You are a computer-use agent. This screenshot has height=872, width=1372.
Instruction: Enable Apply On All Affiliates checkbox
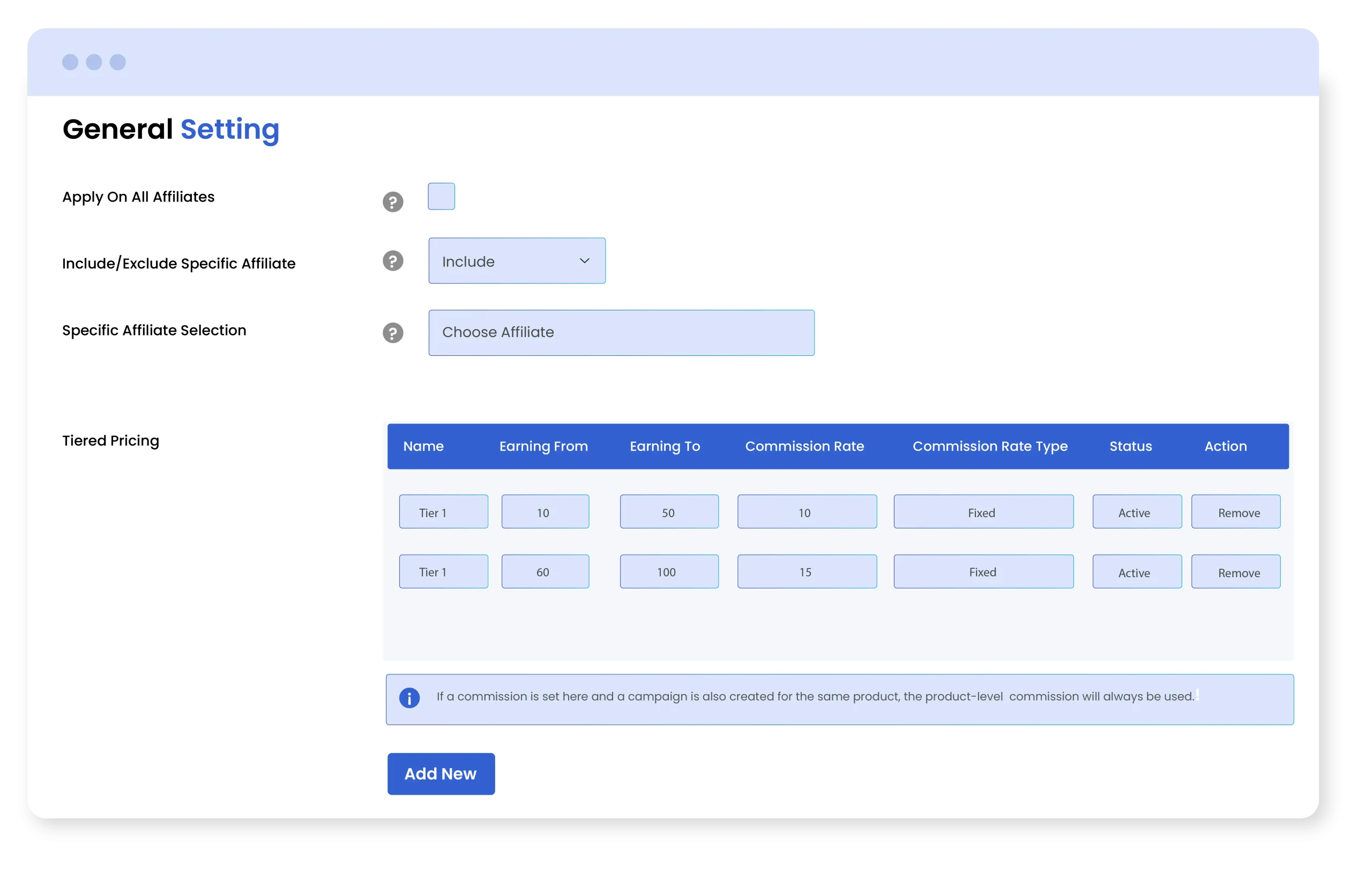441,196
